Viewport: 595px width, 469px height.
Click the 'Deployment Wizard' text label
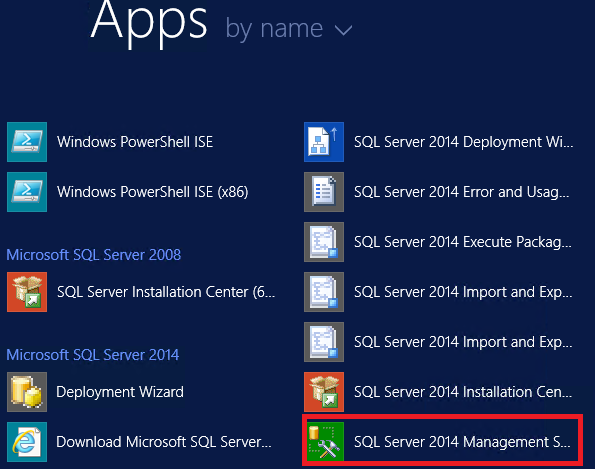tap(120, 392)
